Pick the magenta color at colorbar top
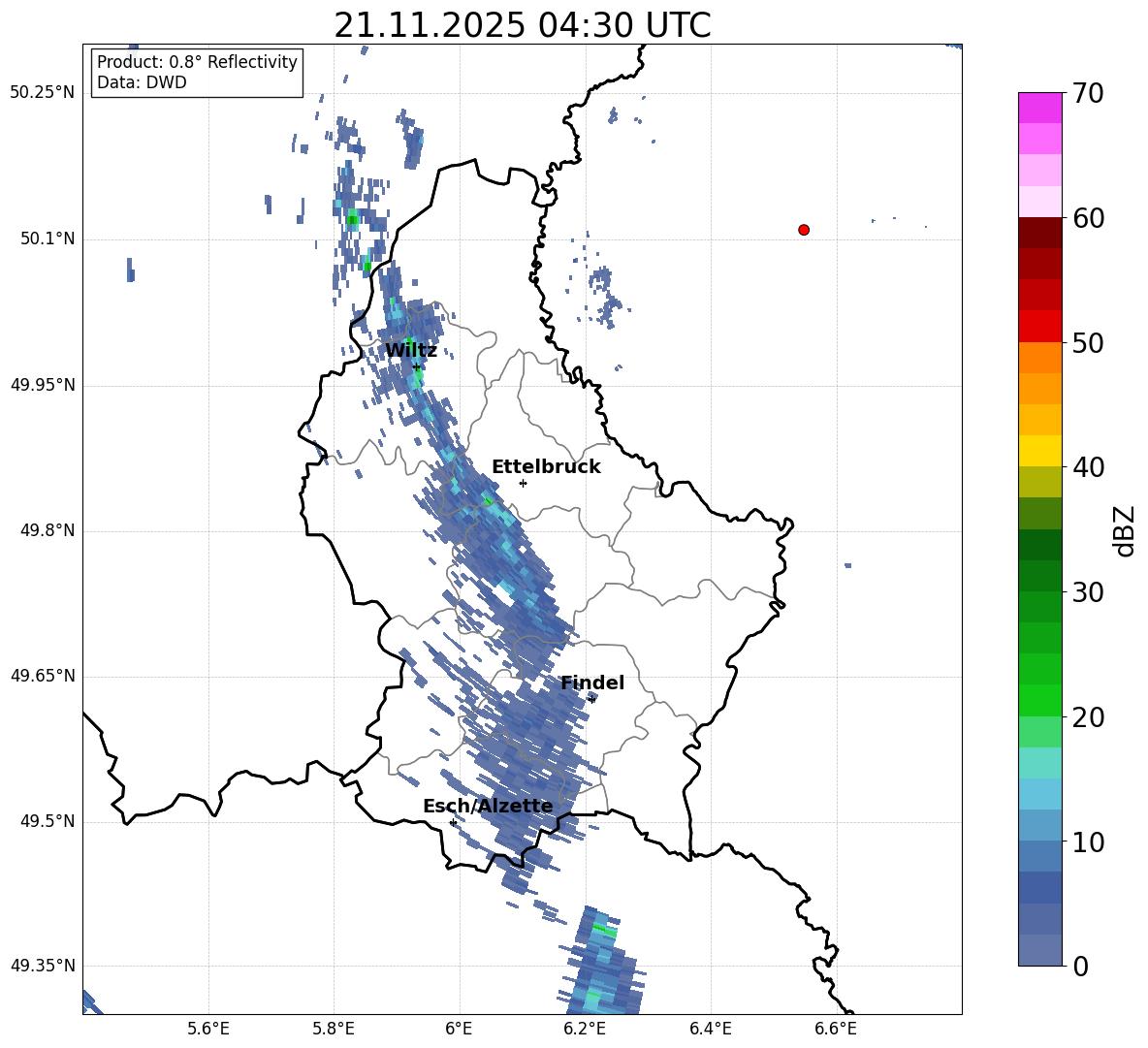1148x1048 pixels. coord(1039,108)
